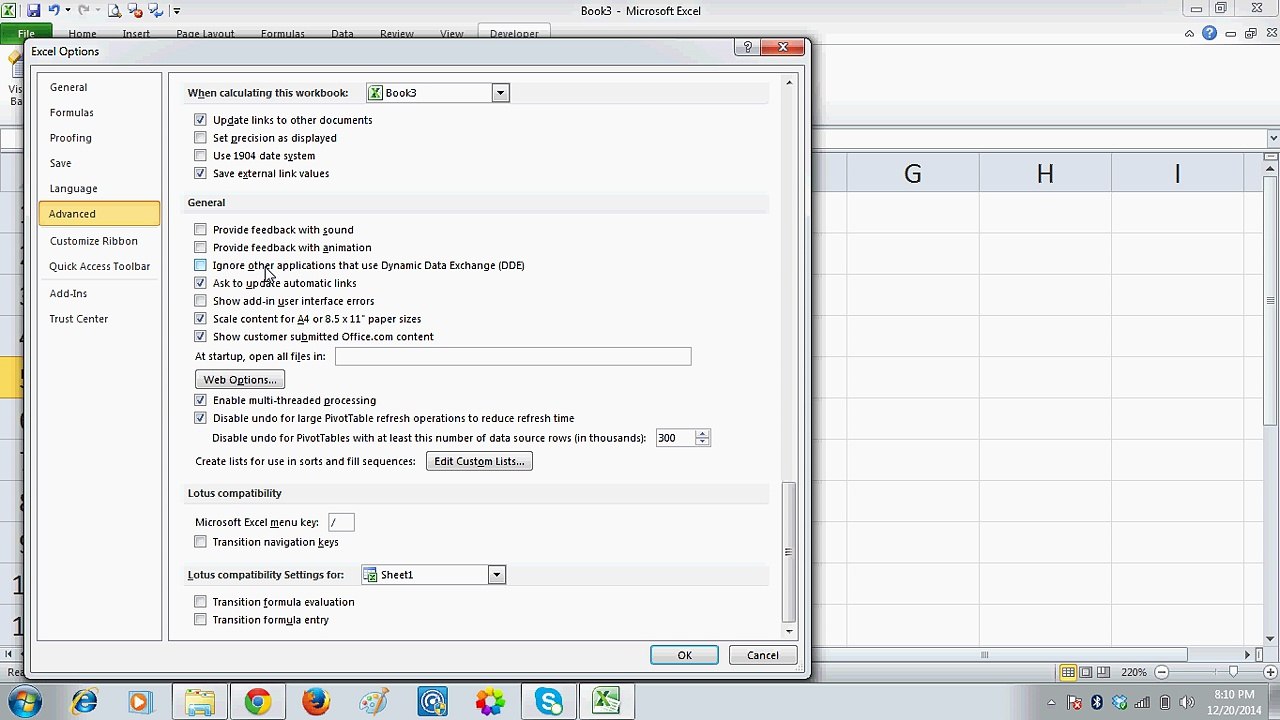Select the General category in Excel Options
This screenshot has height=720, width=1280.
point(99,88)
